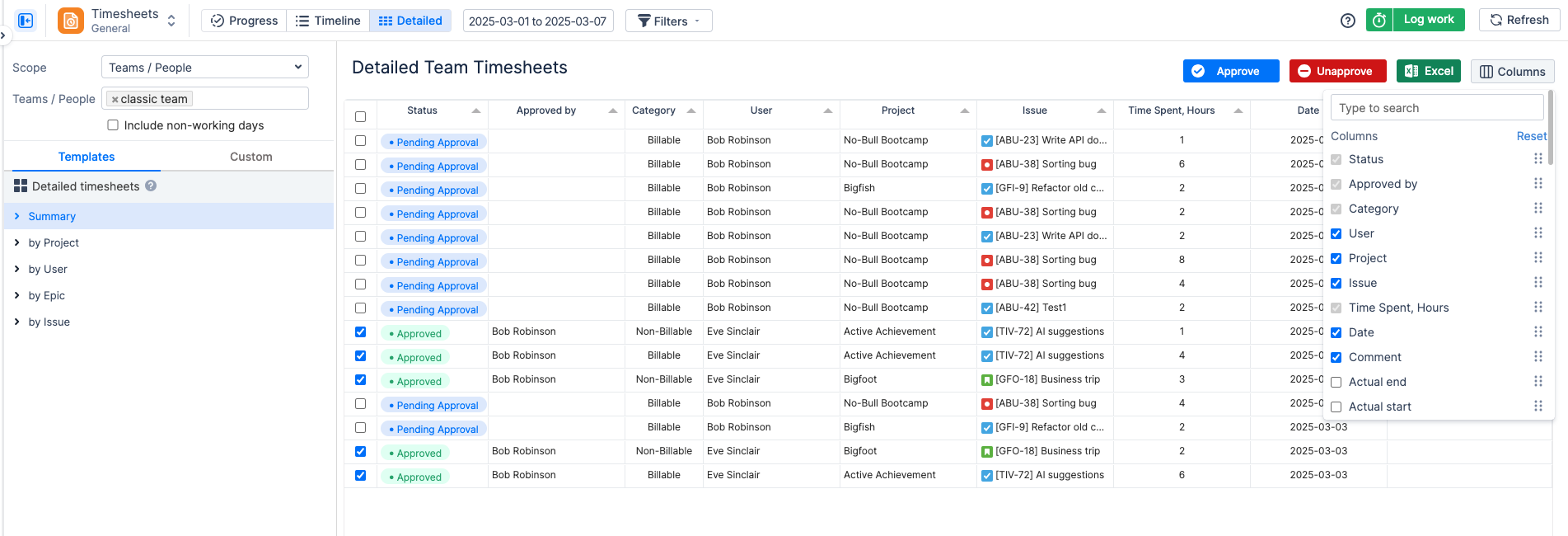The width and height of the screenshot is (1568, 536).
Task: Click help icon beside Detailed timesheets
Action: point(151,186)
